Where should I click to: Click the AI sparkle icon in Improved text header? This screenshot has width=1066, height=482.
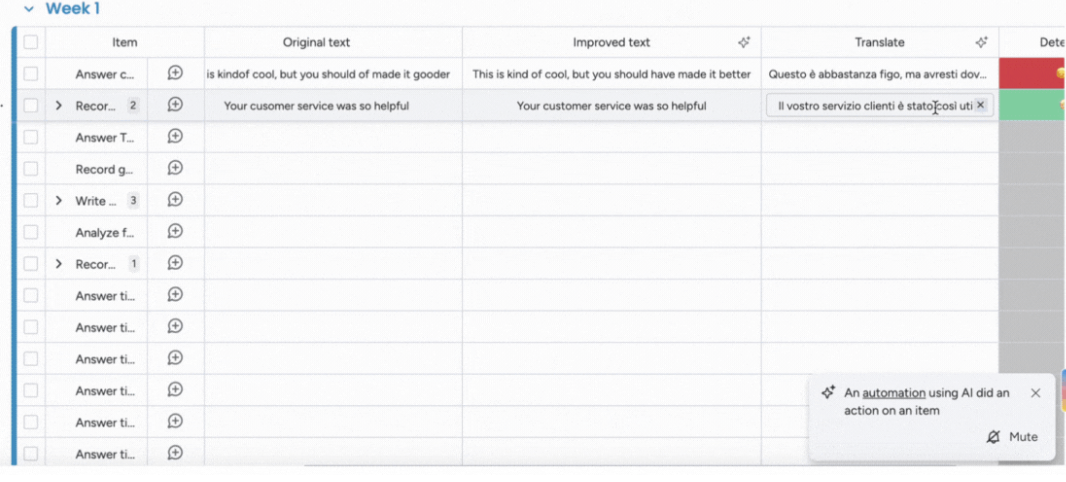point(744,42)
